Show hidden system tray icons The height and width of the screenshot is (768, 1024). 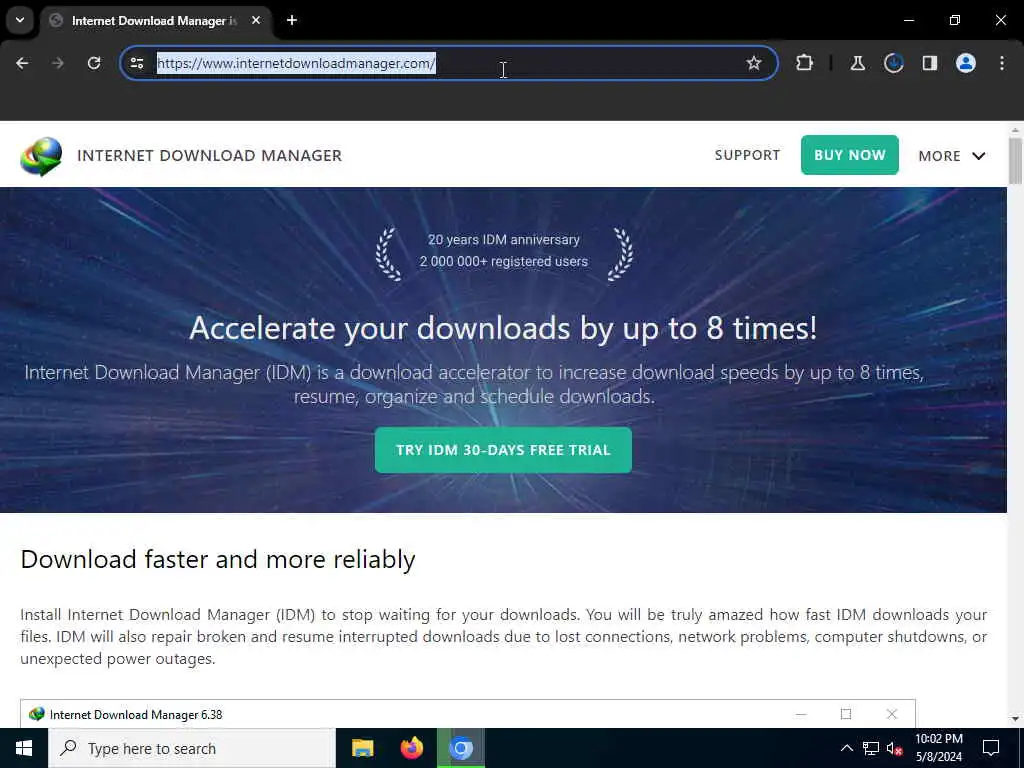846,748
